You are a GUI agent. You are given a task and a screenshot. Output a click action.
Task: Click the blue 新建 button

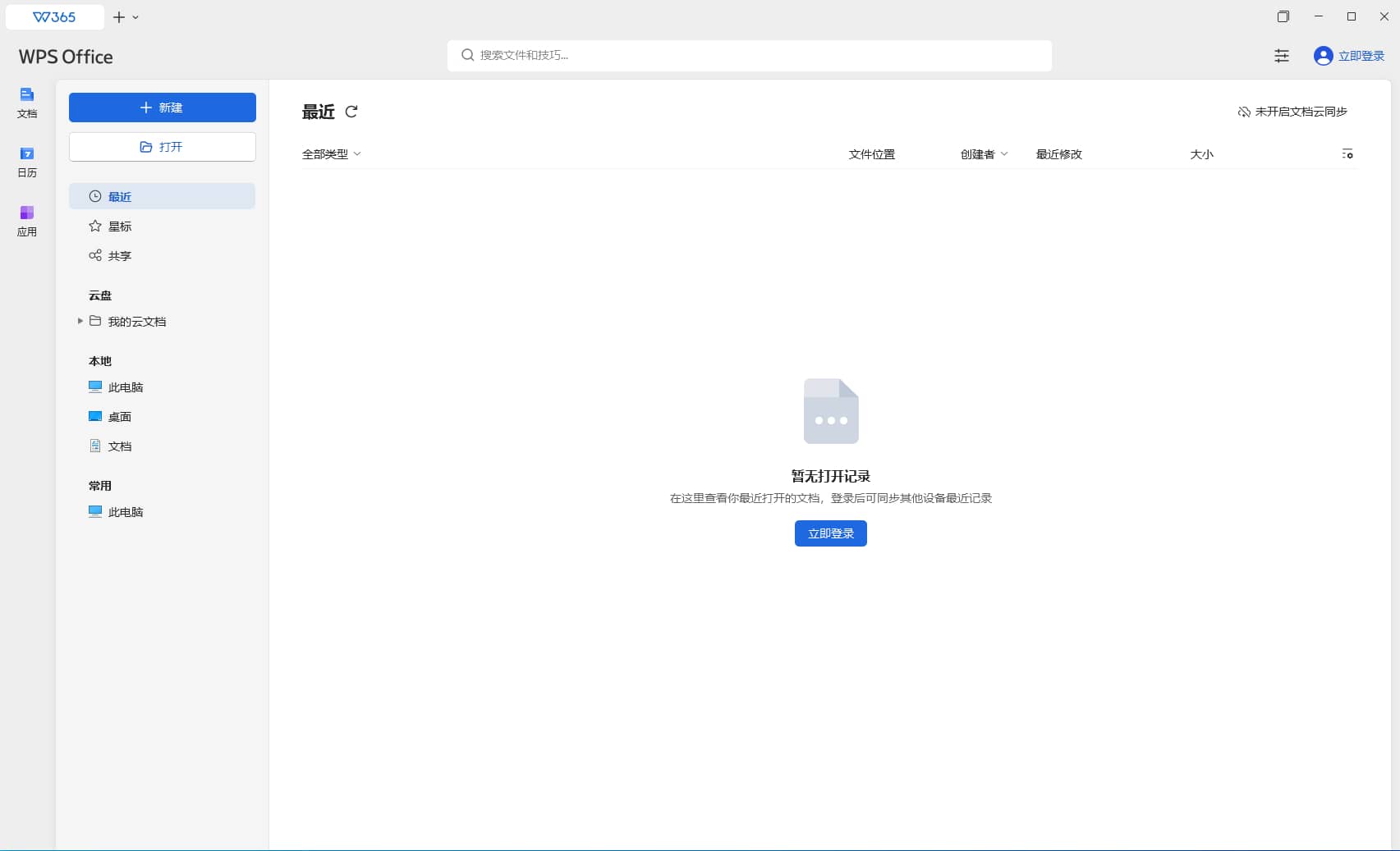click(162, 108)
